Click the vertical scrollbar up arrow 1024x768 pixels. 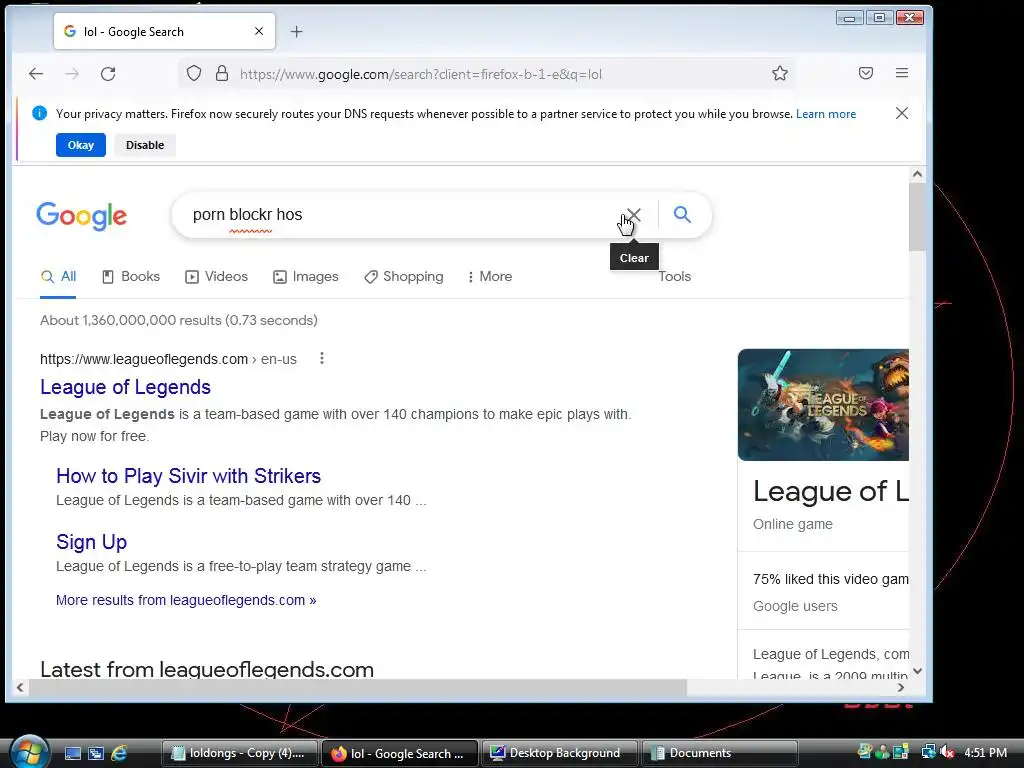(917, 174)
